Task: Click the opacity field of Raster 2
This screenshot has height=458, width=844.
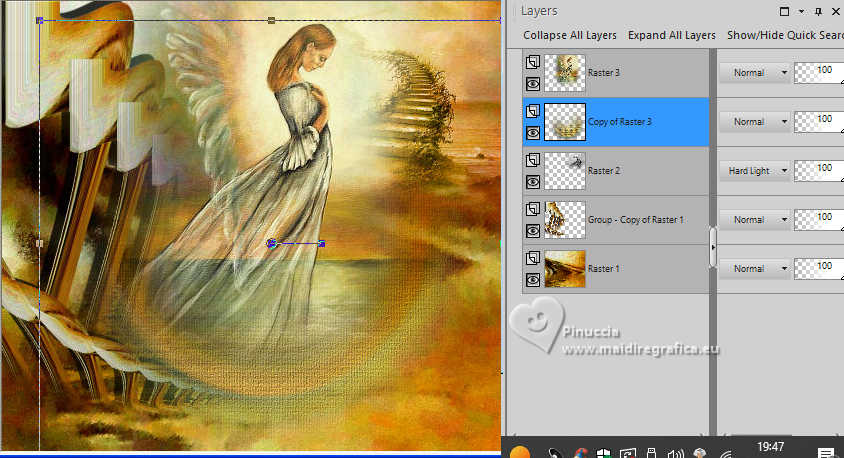Action: [819, 171]
